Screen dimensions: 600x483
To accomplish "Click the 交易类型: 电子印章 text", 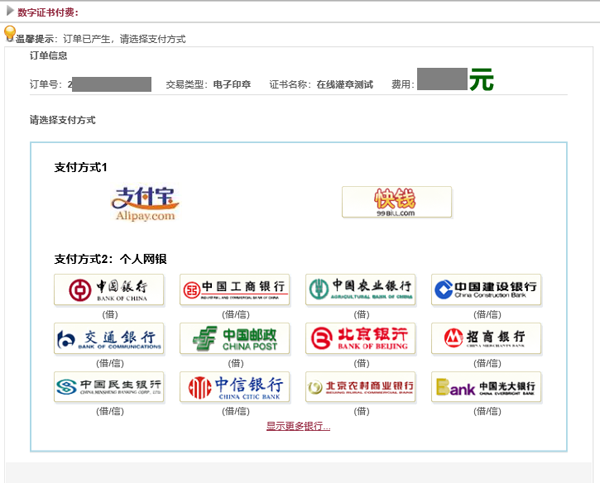I will [208, 85].
